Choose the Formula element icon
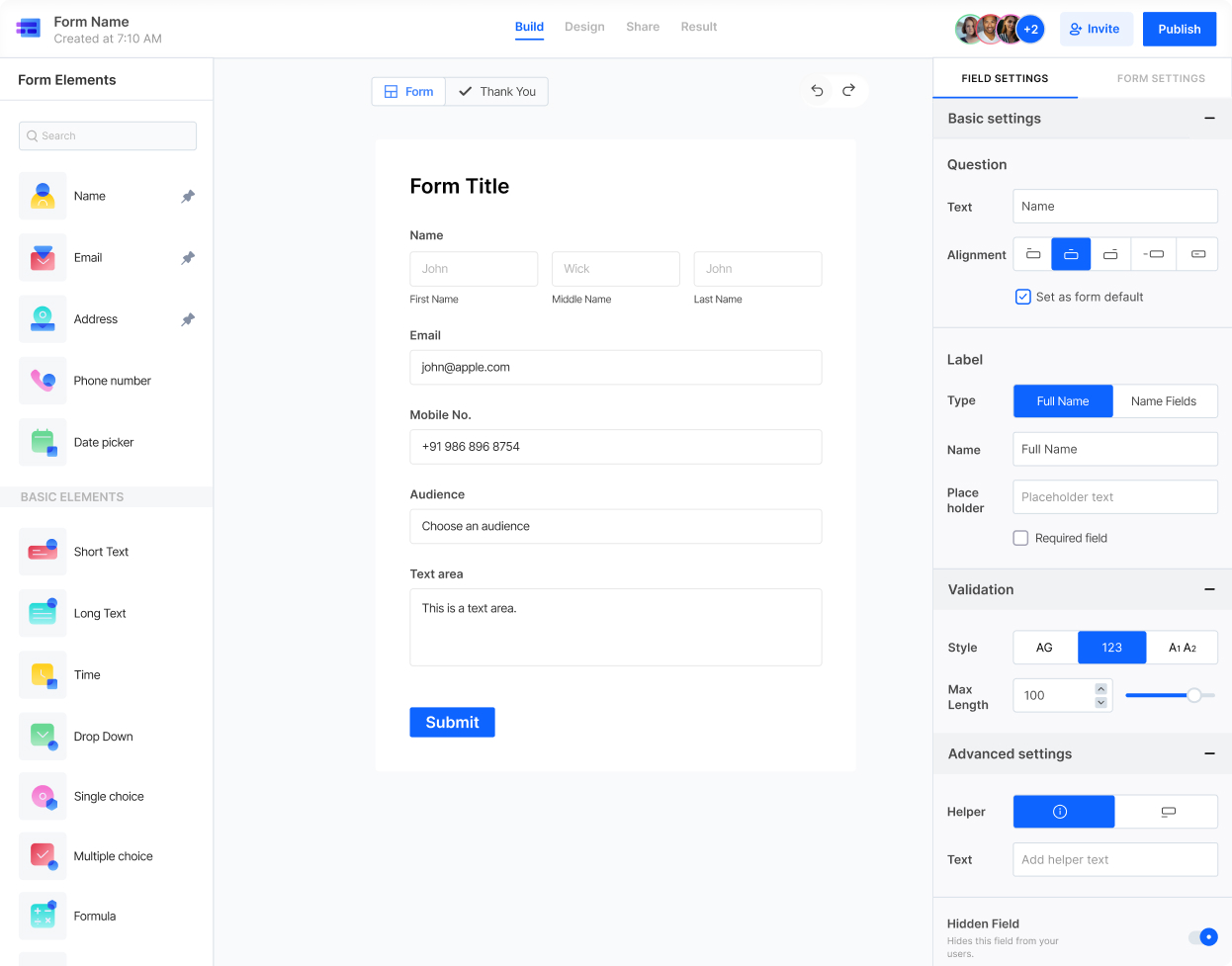The width and height of the screenshot is (1232, 966). [x=43, y=916]
